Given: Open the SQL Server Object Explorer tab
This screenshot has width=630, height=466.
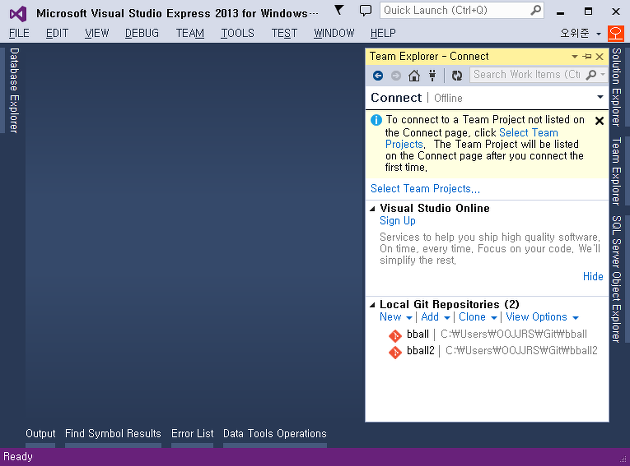Looking at the screenshot, I should click(x=616, y=279).
